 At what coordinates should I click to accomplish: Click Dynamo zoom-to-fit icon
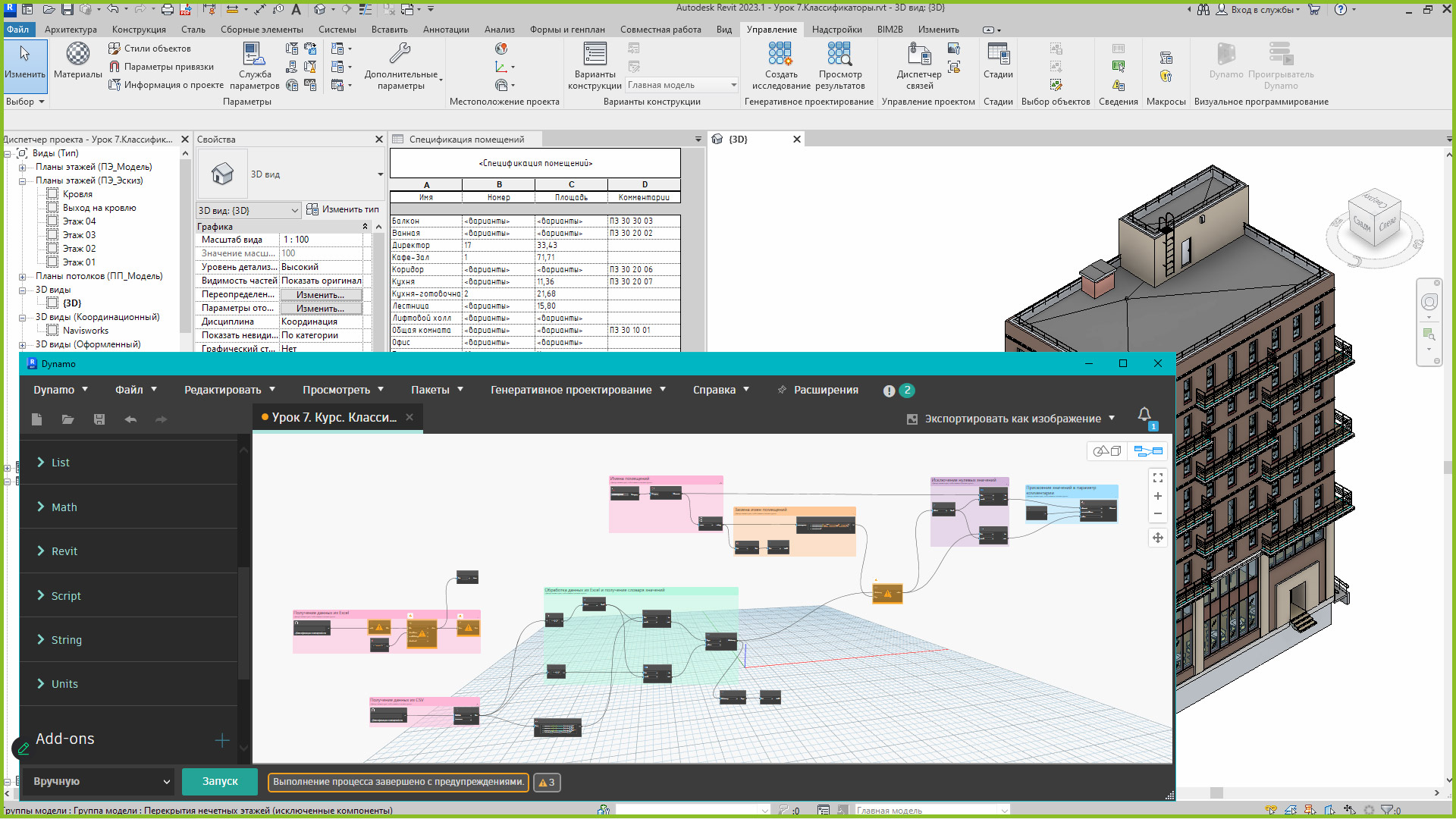(x=1157, y=478)
